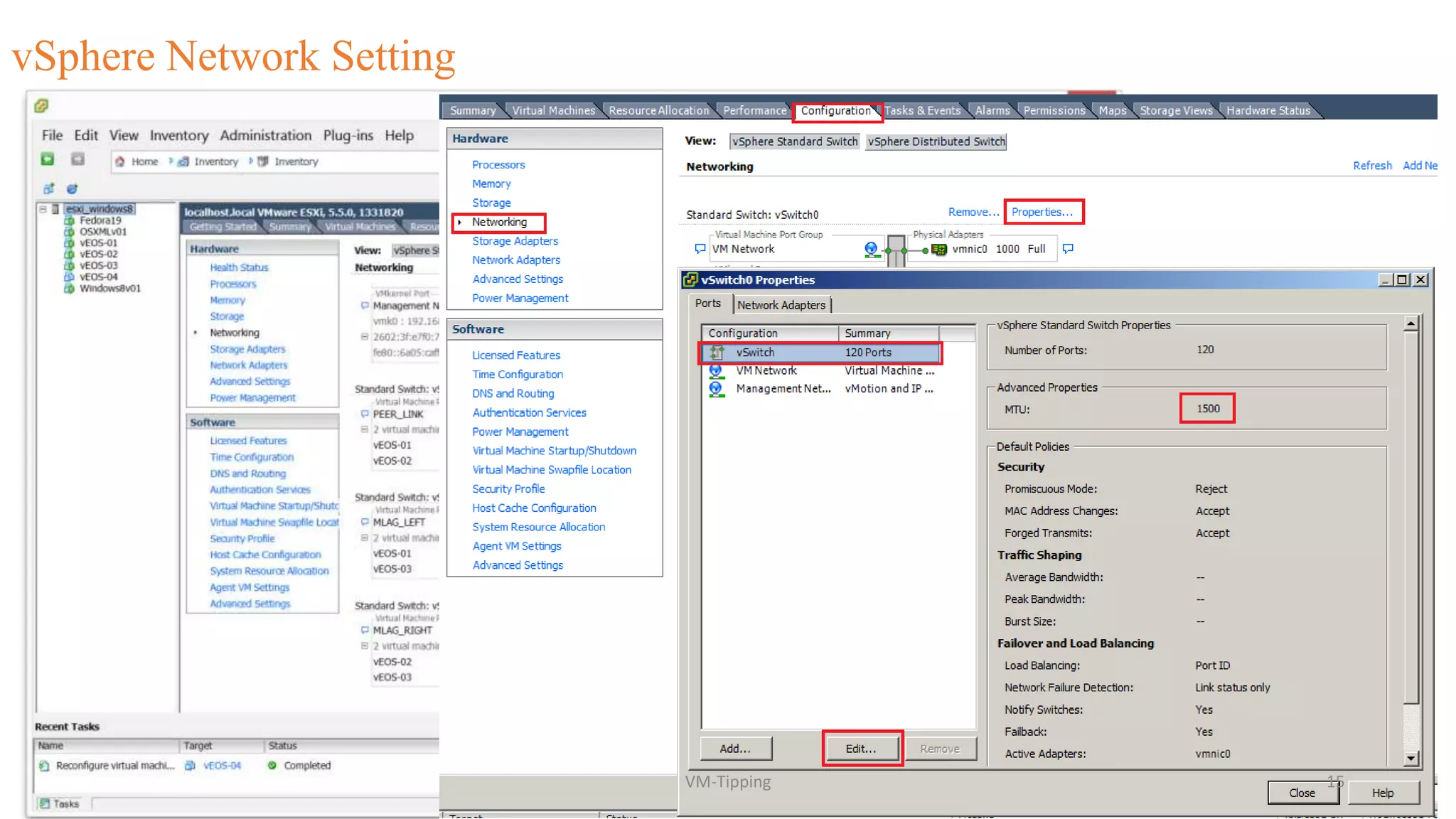This screenshot has width=1456, height=819.
Task: Open Security Profile under Software
Action: pos(508,488)
